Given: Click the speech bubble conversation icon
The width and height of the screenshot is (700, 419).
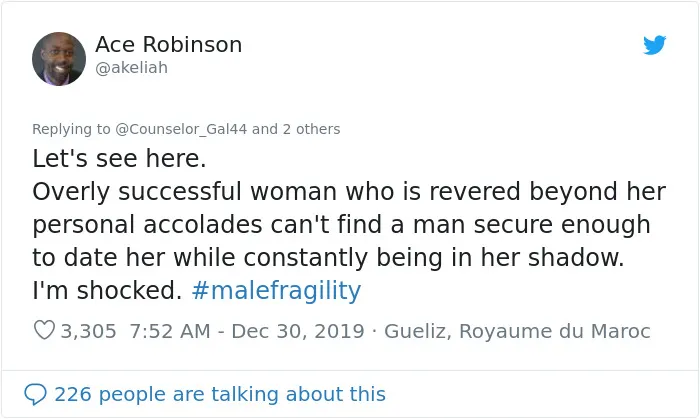Looking at the screenshot, I should click(35, 394).
